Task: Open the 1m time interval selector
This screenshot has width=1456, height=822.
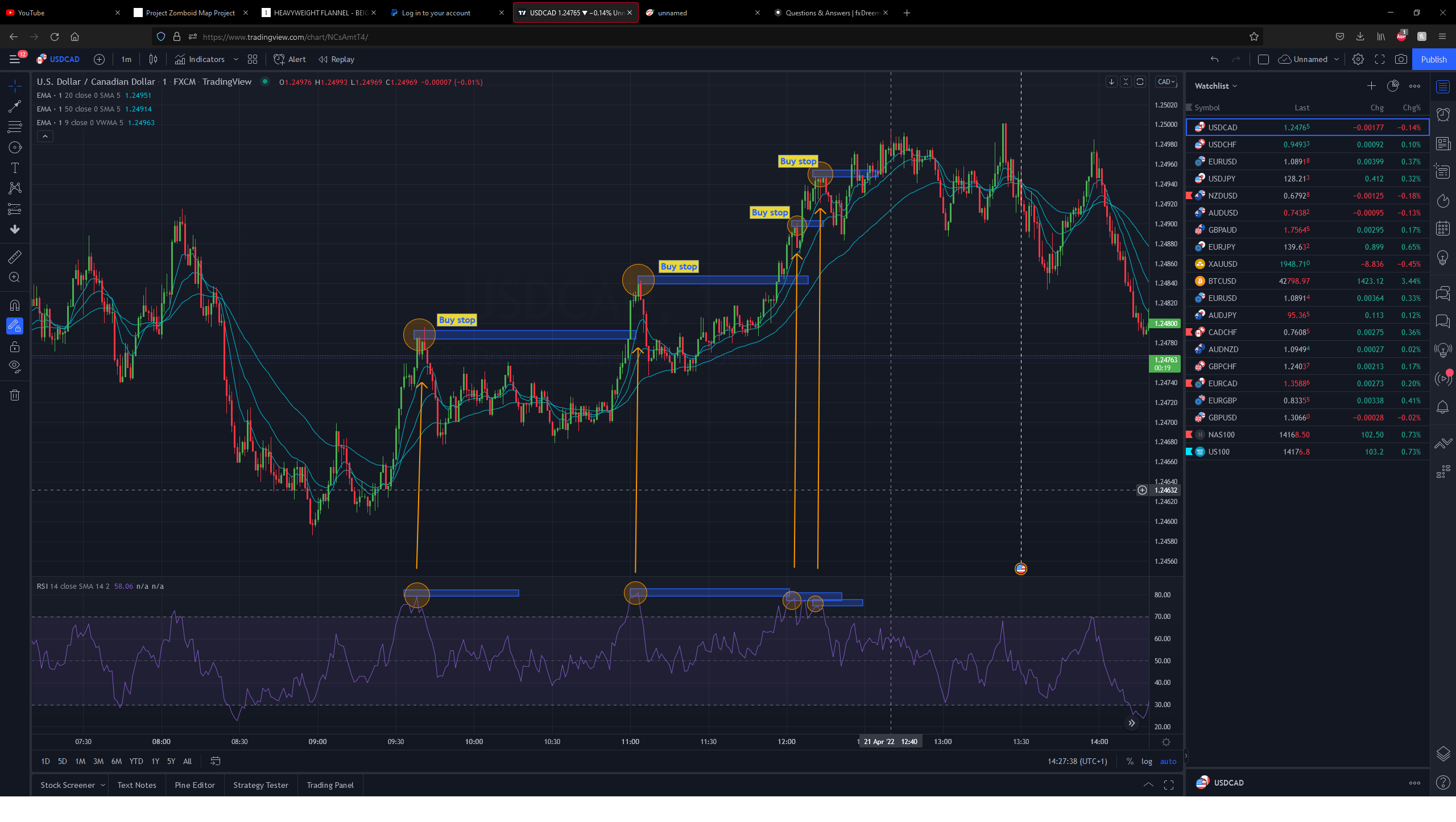Action: tap(126, 59)
